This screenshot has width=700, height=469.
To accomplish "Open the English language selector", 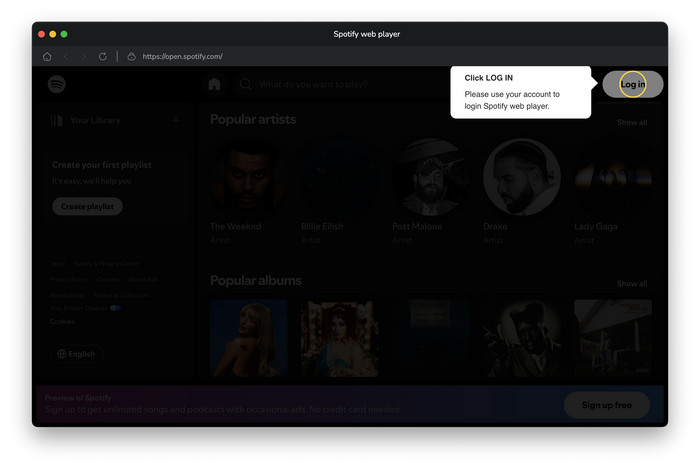I will [76, 354].
